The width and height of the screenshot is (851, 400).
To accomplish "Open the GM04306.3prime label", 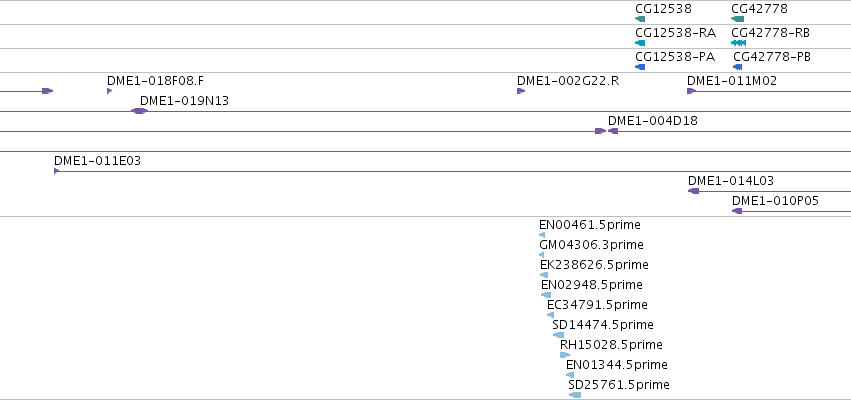I will (x=591, y=245).
